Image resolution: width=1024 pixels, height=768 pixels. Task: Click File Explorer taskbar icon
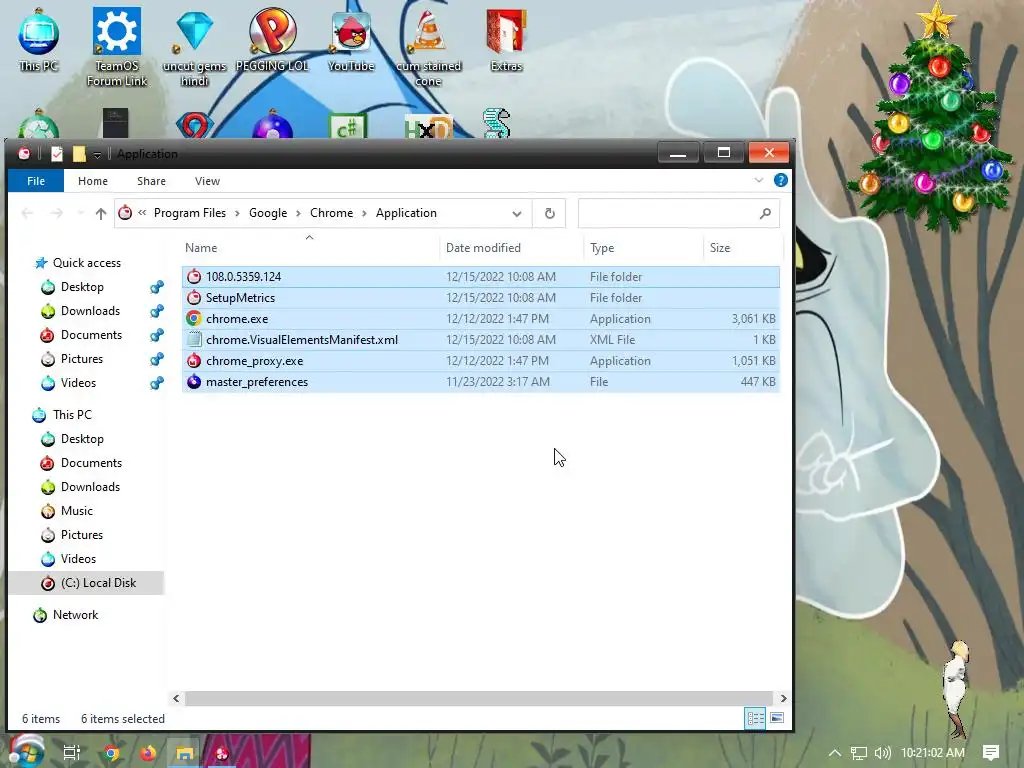click(185, 753)
